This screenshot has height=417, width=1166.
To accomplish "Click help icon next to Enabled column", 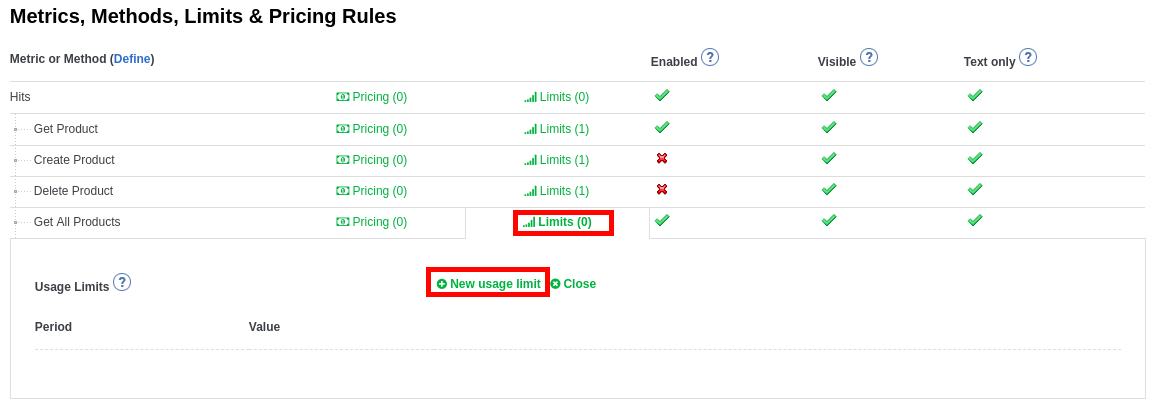I will coord(710,57).
